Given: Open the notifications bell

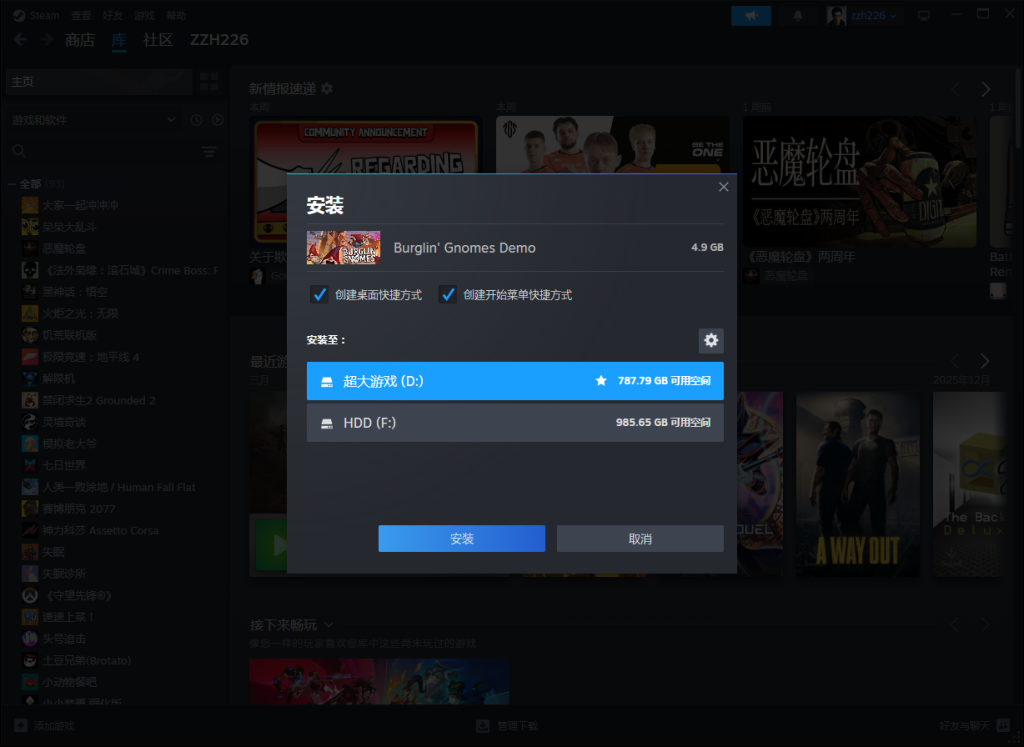Looking at the screenshot, I should click(x=798, y=15).
